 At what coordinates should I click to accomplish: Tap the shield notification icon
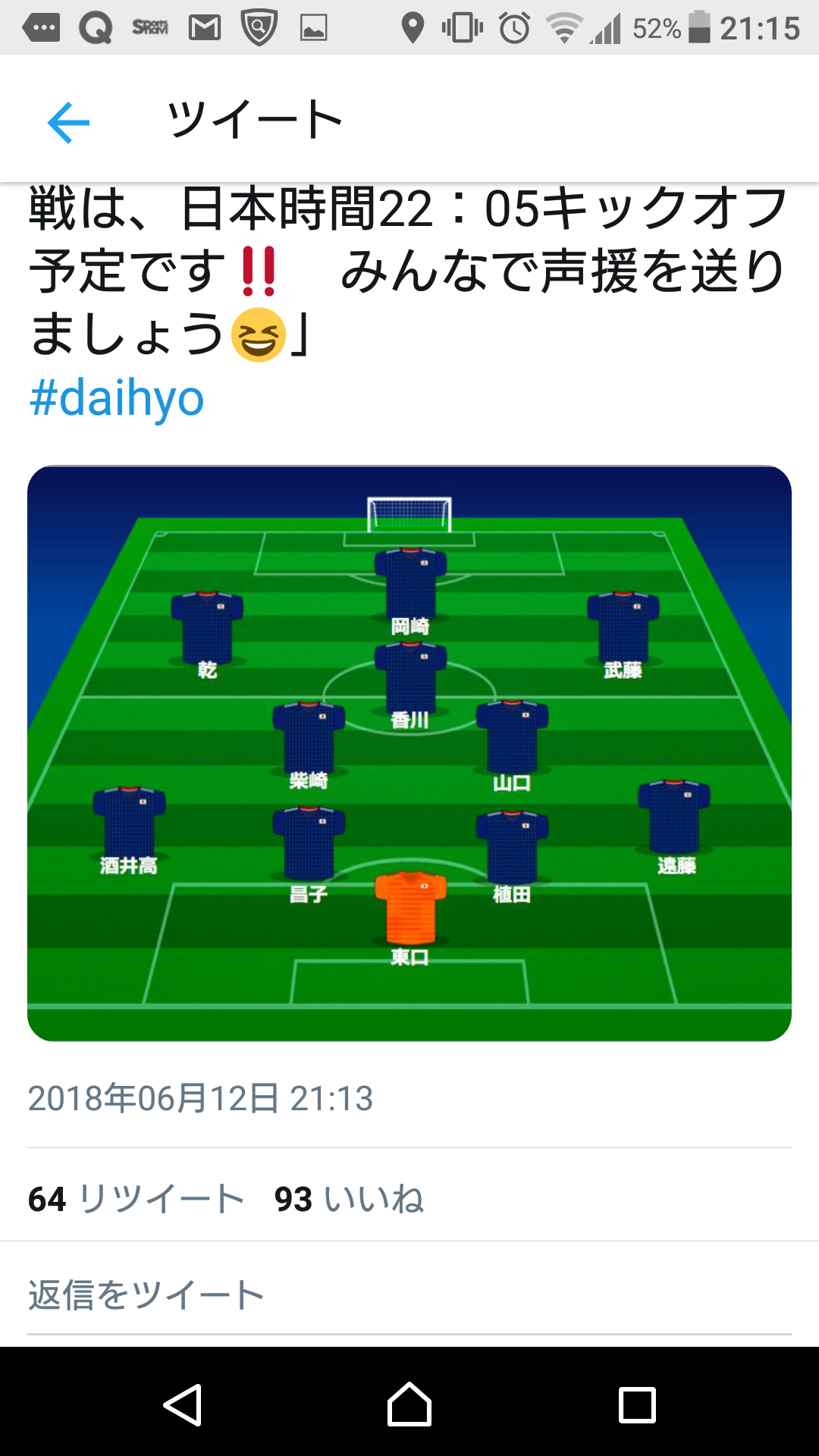pos(259,29)
